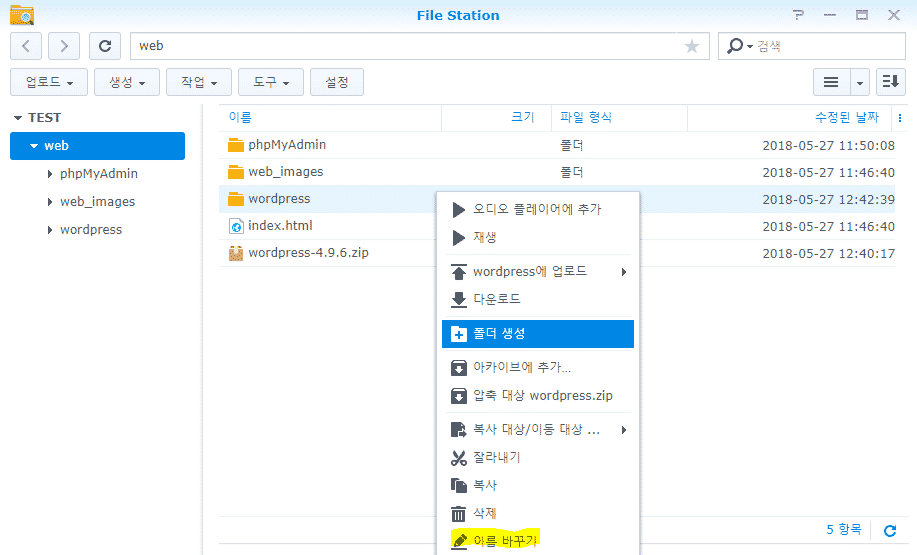Select index.html file name
The image size is (917, 555).
[280, 226]
